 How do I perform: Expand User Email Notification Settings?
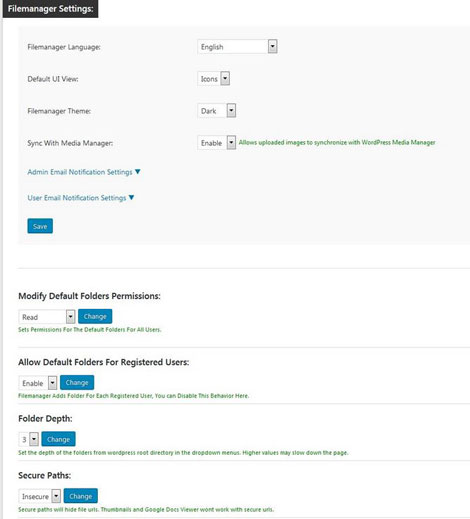pos(77,198)
